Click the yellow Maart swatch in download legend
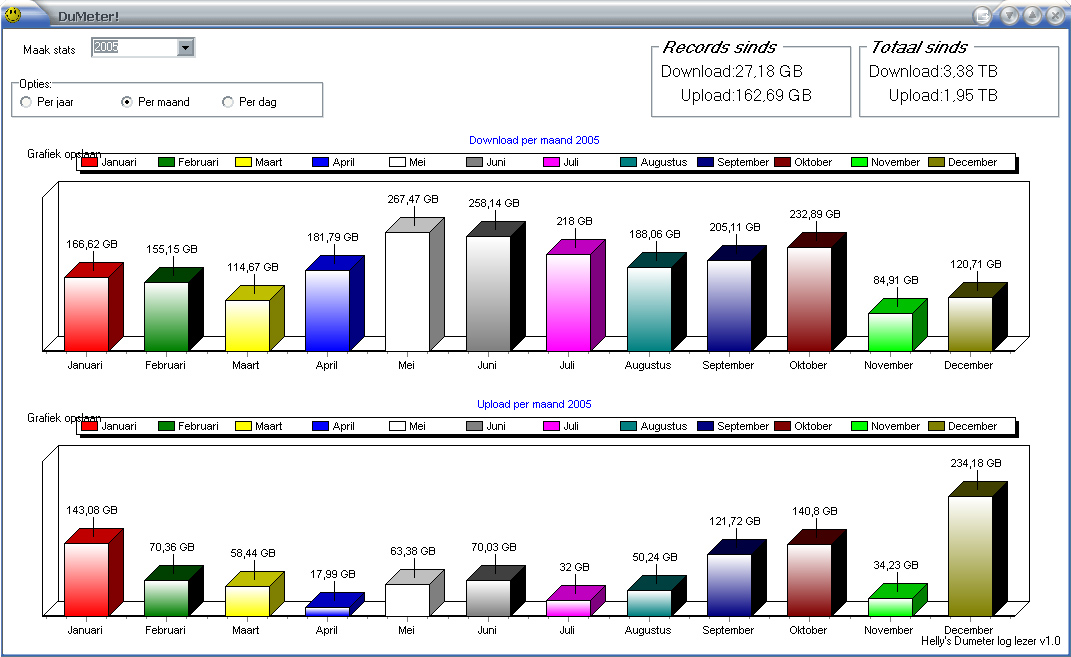This screenshot has height=657, width=1071. 243,162
